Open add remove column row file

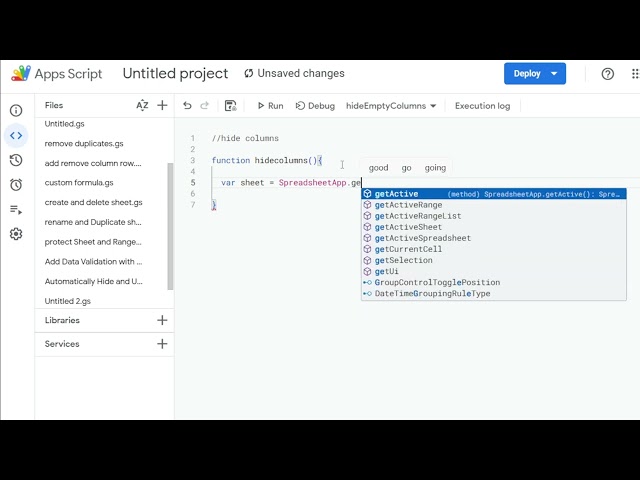(93, 163)
